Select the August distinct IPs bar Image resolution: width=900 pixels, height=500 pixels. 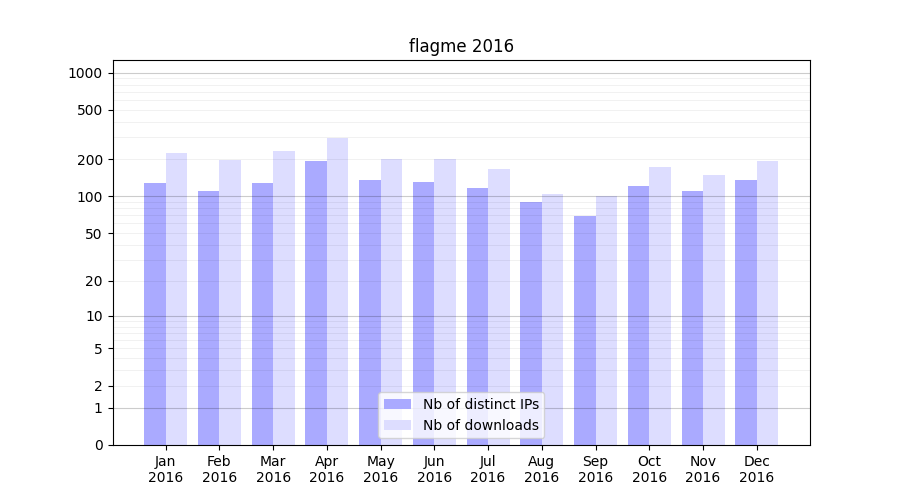(x=531, y=322)
